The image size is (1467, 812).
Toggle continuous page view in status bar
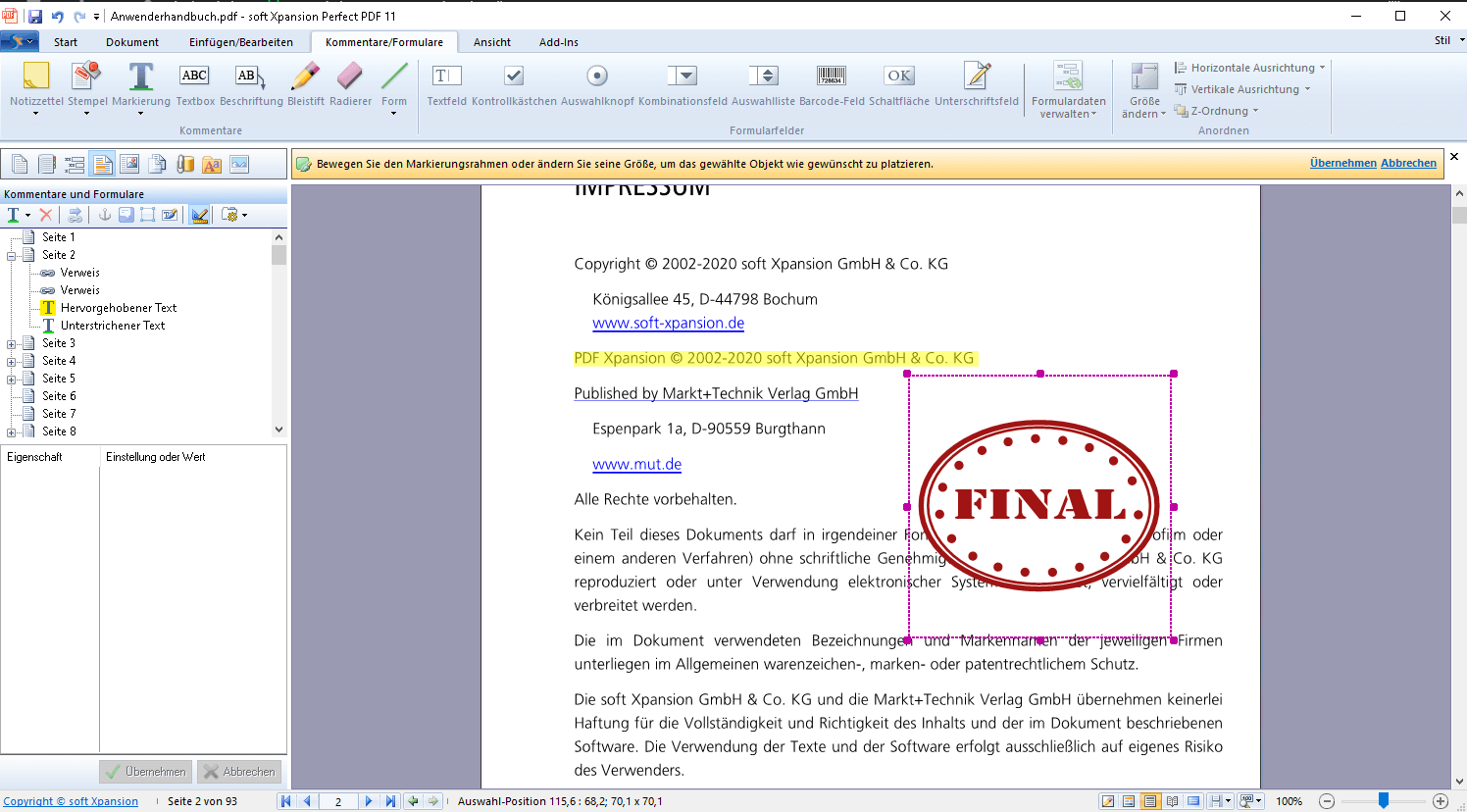coord(1150,801)
